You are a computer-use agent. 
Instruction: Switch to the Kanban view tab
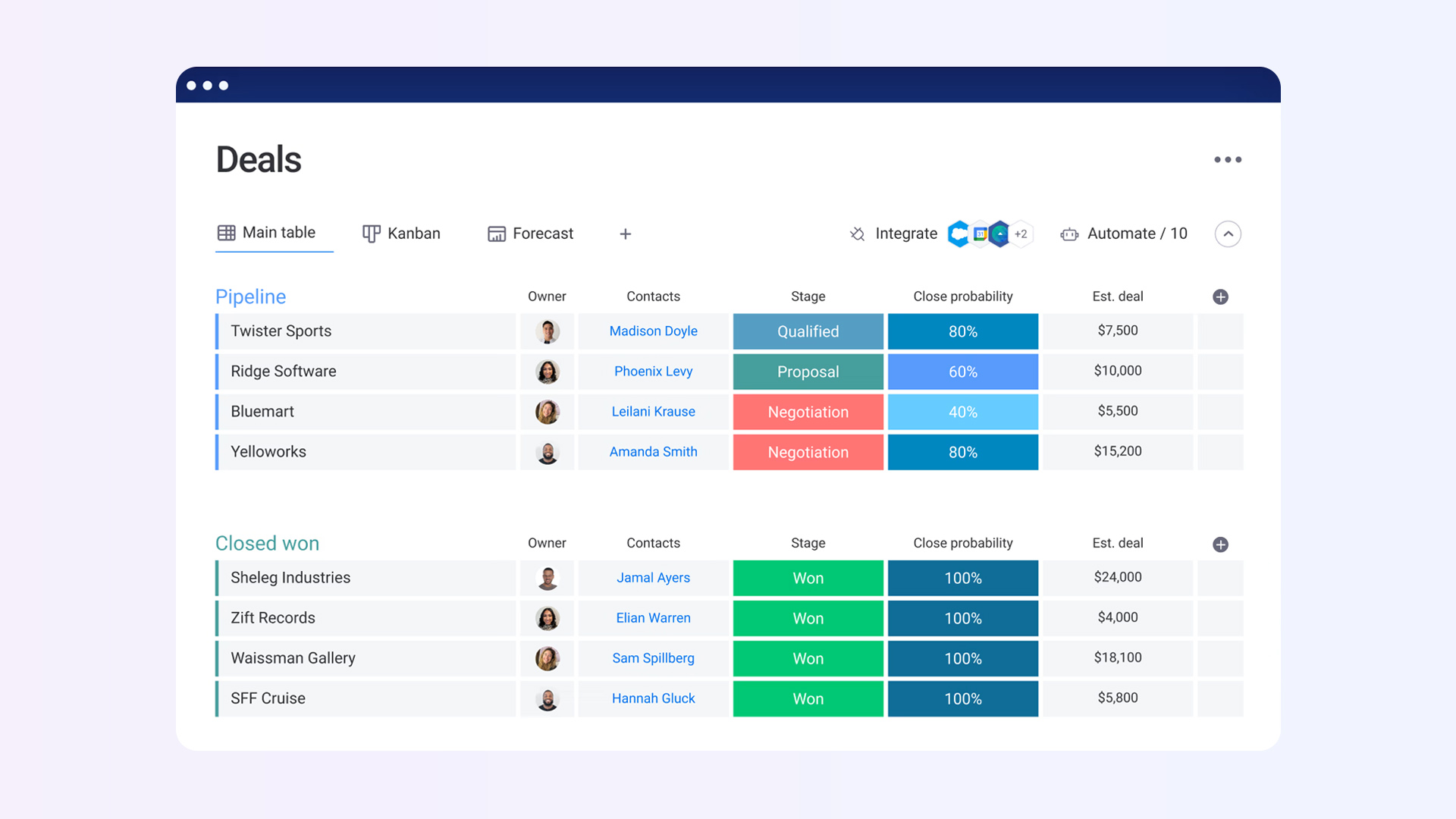pos(401,234)
